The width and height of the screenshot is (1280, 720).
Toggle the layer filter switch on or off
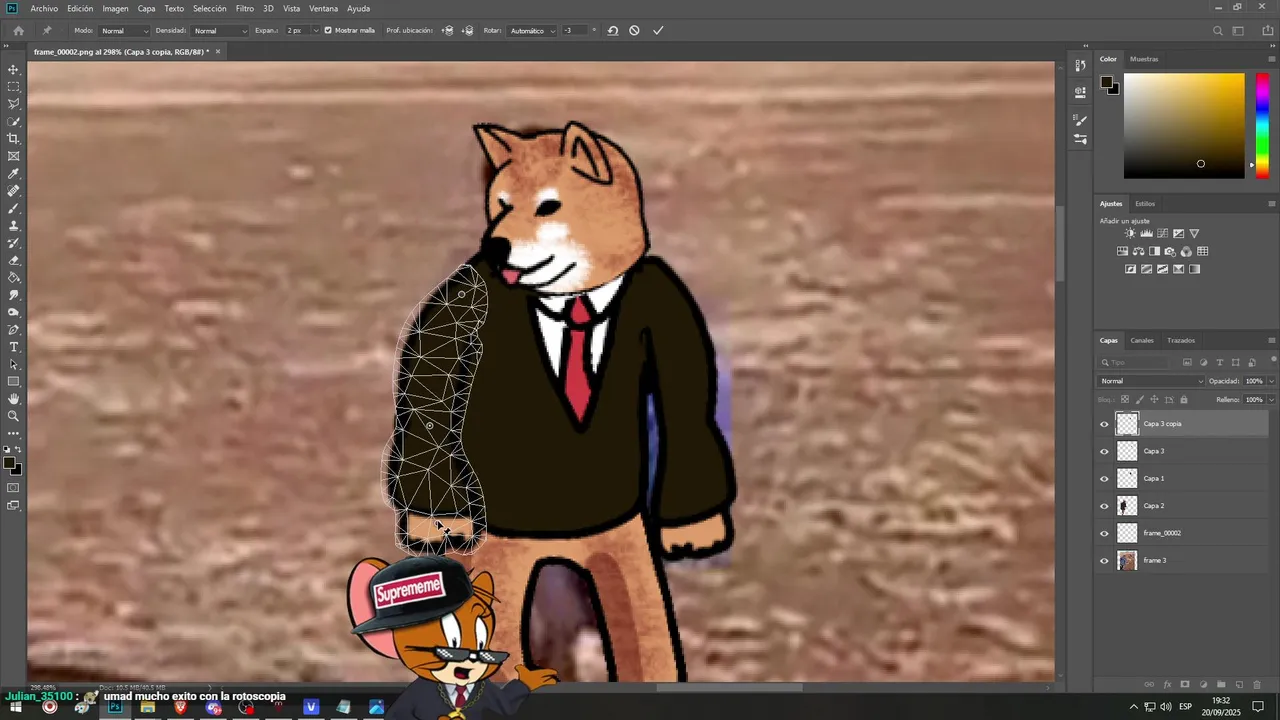[x=1272, y=360]
